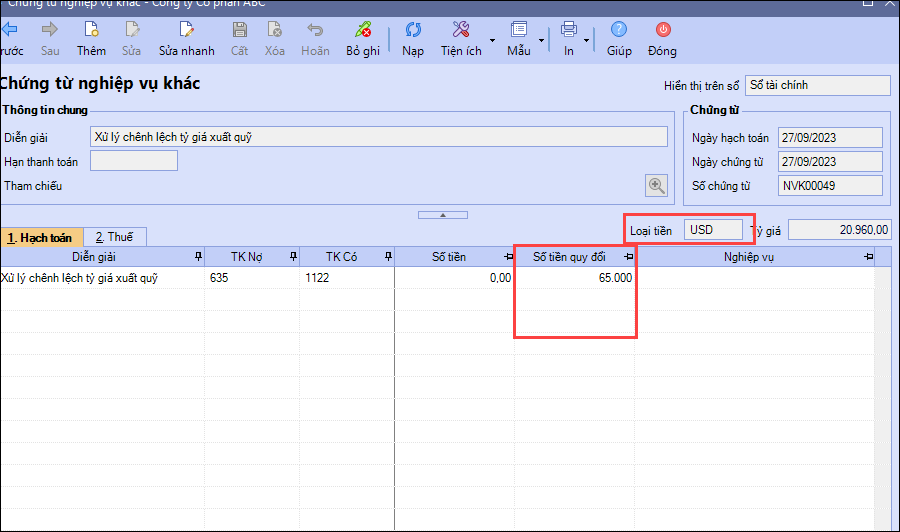Click the Nạp reload icon
The width and height of the screenshot is (900, 532).
[x=412, y=30]
